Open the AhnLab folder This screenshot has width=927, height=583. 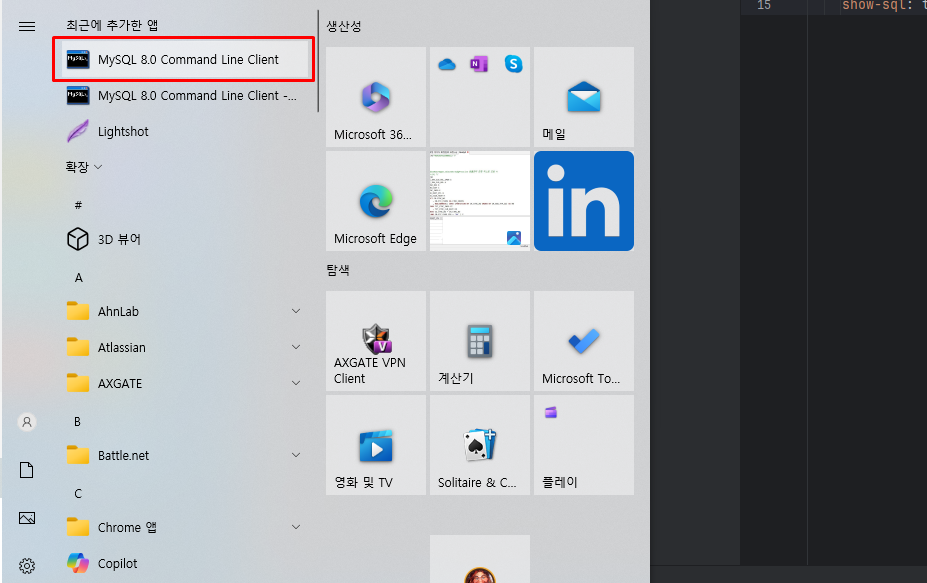pyautogui.click(x=183, y=312)
